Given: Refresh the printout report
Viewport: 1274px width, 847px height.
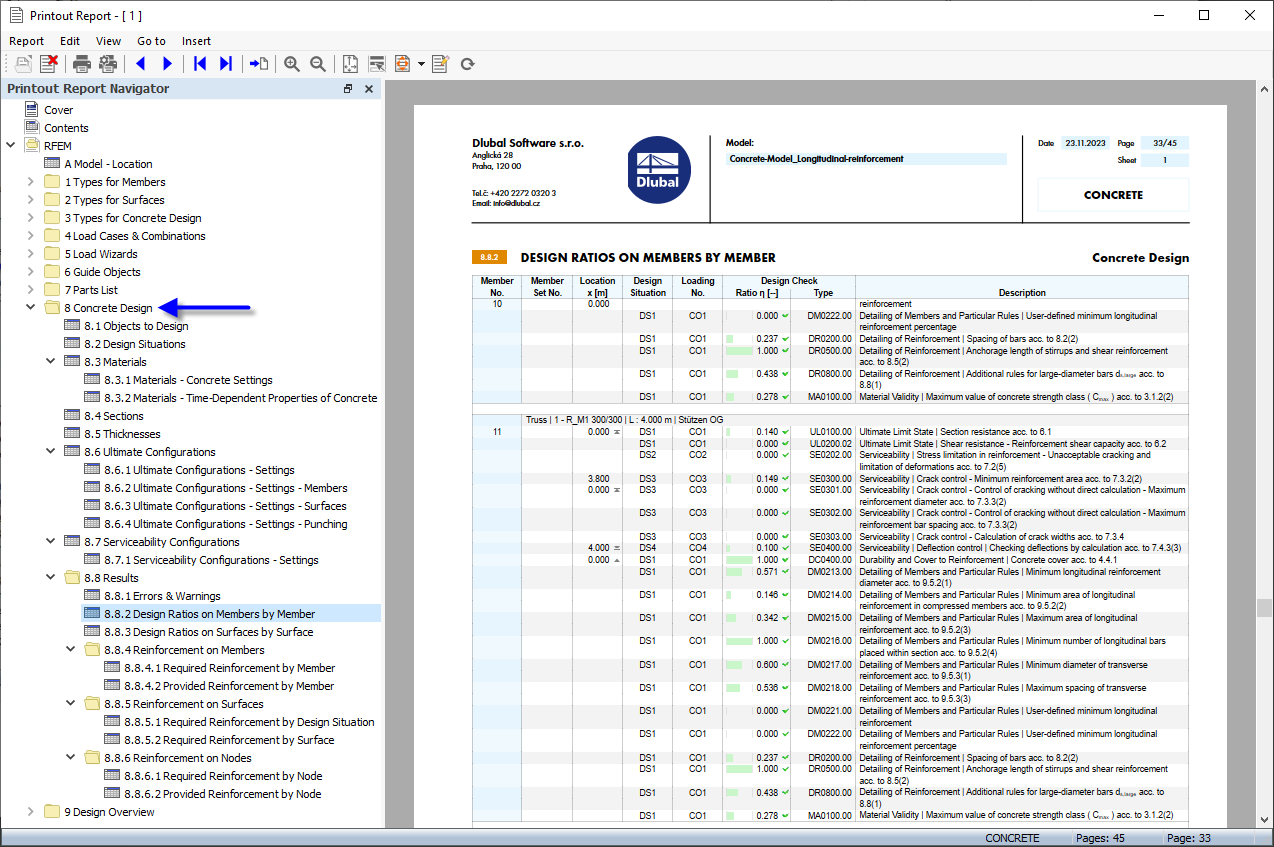Looking at the screenshot, I should click(466, 63).
